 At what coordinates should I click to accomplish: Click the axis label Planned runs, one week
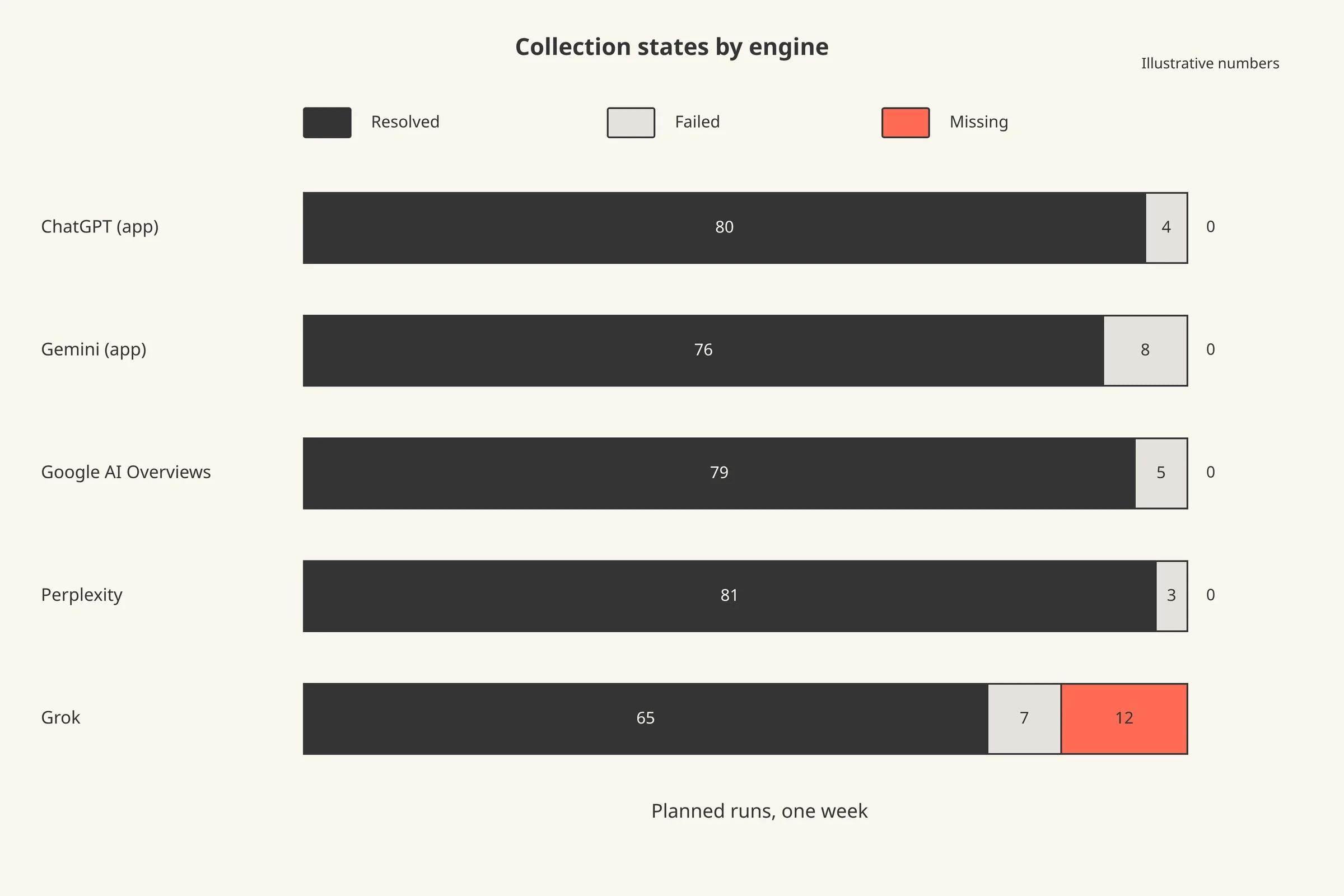759,811
